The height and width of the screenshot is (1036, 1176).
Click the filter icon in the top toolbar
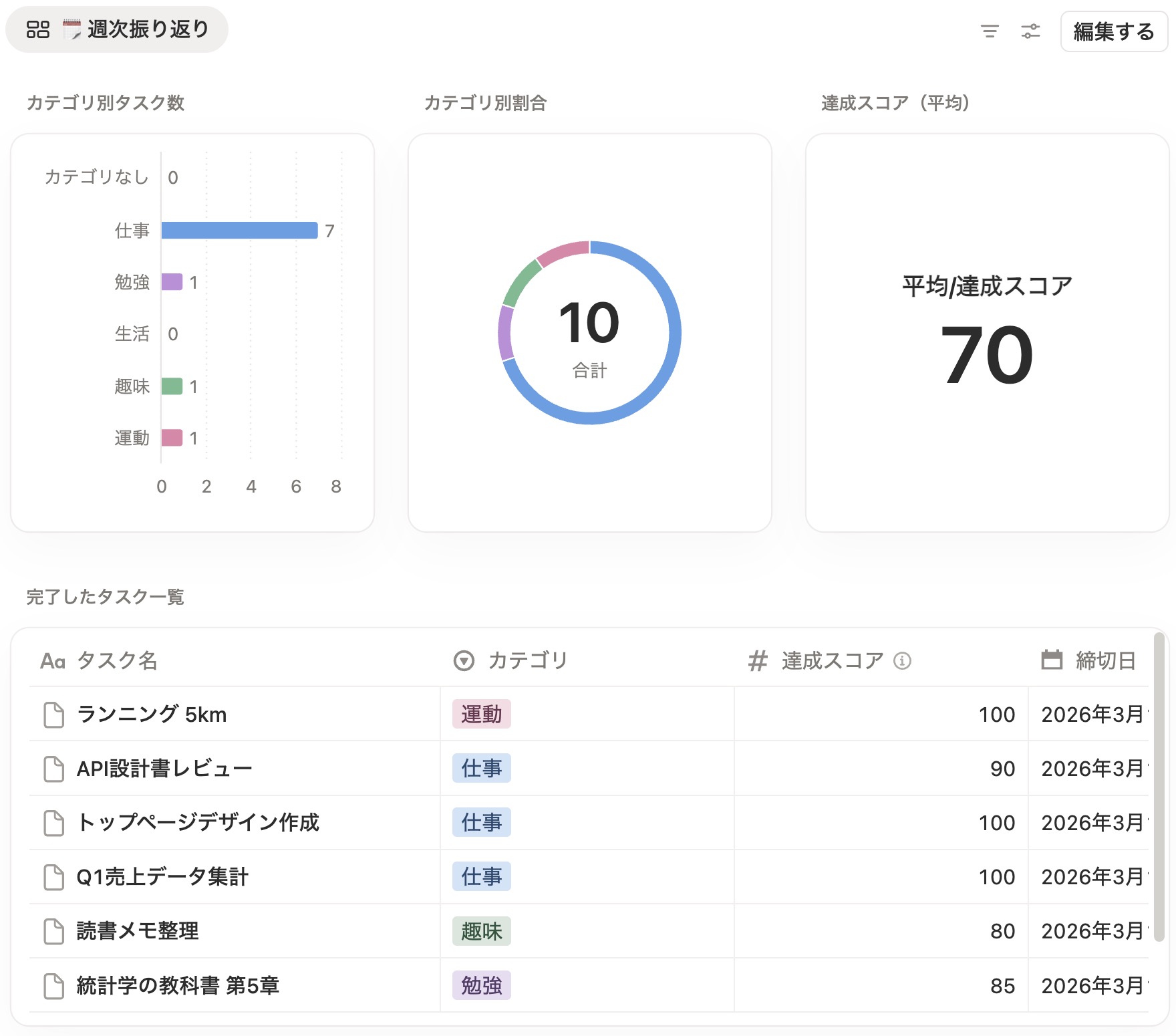(990, 31)
